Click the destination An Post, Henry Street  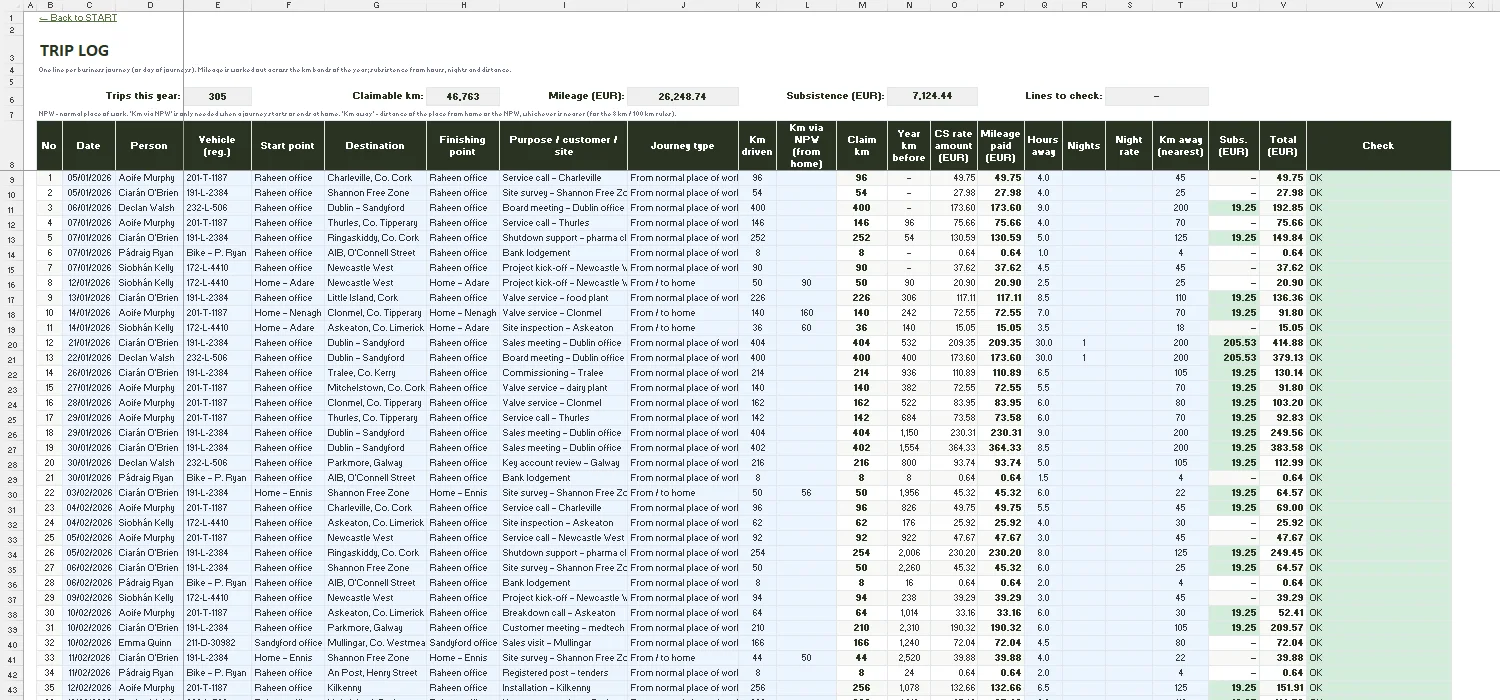coord(375,673)
